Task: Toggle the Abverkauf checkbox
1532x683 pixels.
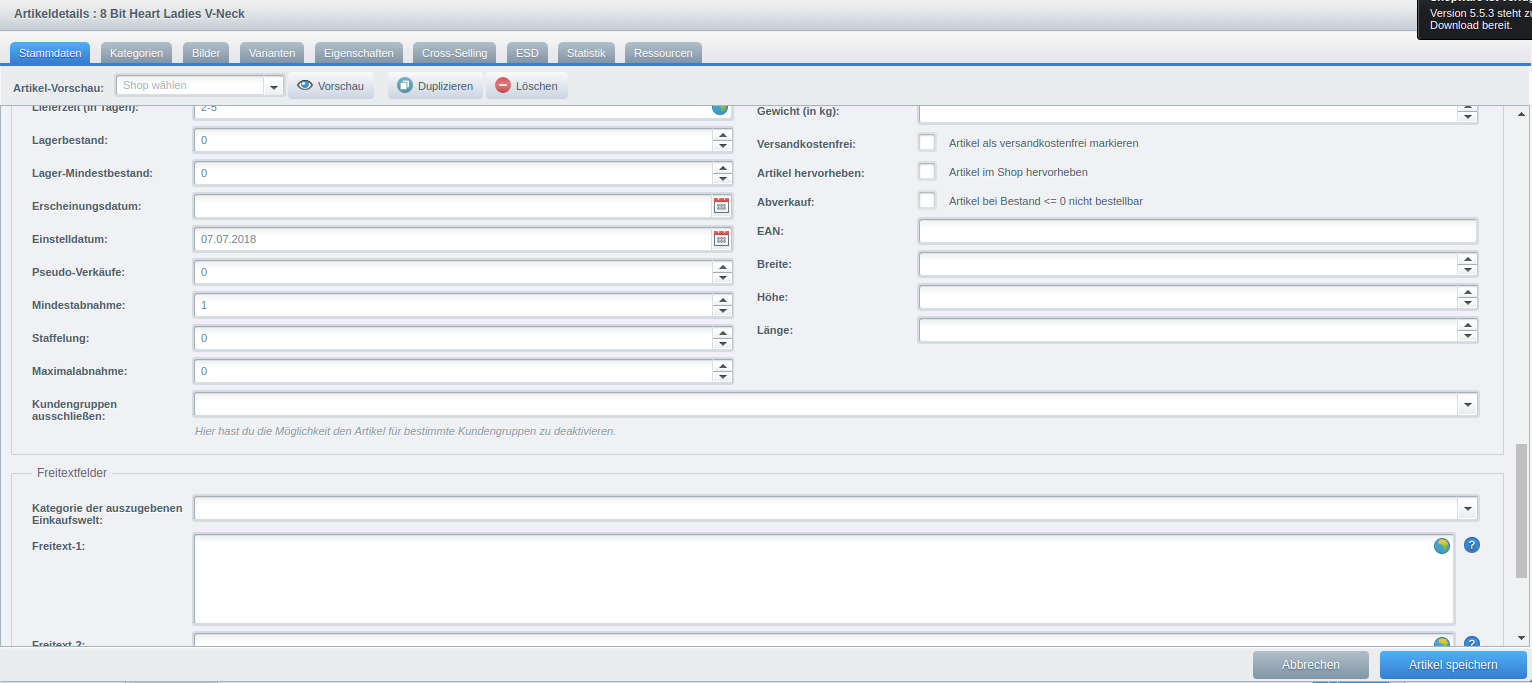Action: (x=926, y=201)
